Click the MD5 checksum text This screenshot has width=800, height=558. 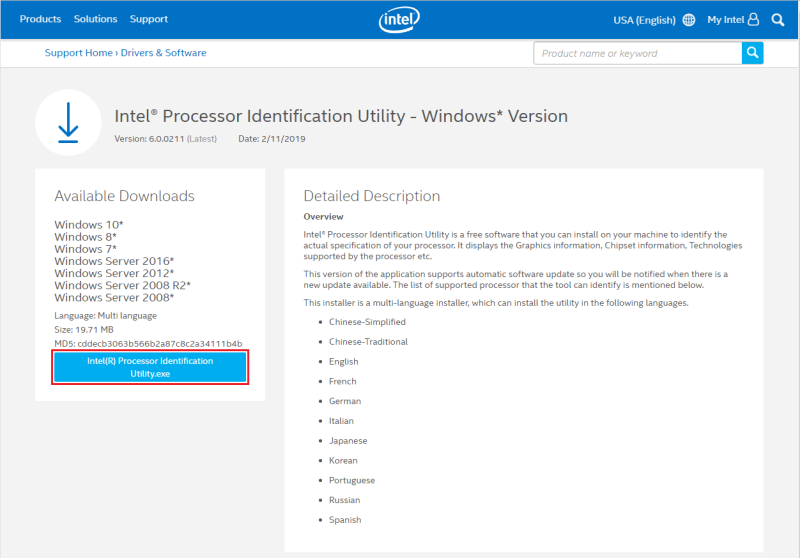tap(148, 343)
